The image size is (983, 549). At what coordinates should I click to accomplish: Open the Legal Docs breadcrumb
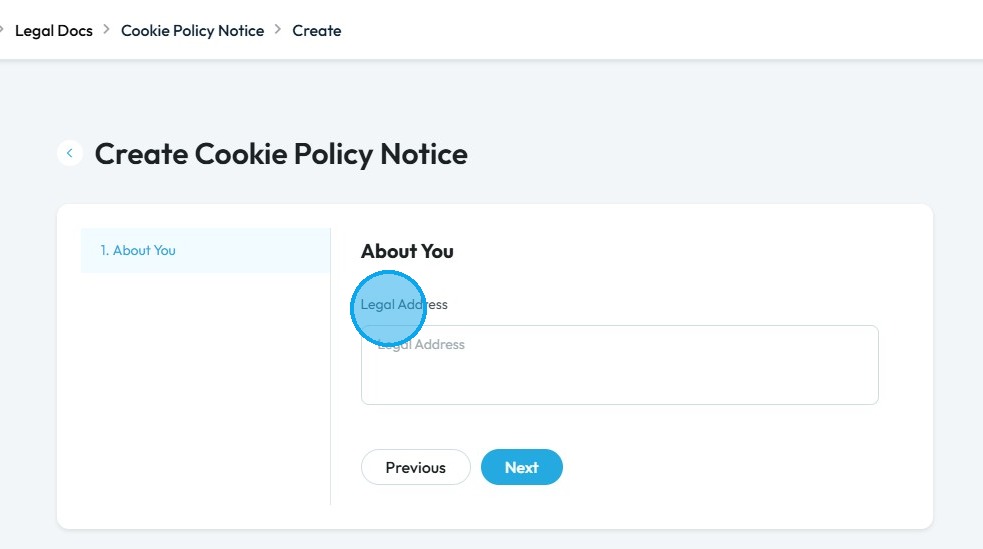pyautogui.click(x=54, y=31)
